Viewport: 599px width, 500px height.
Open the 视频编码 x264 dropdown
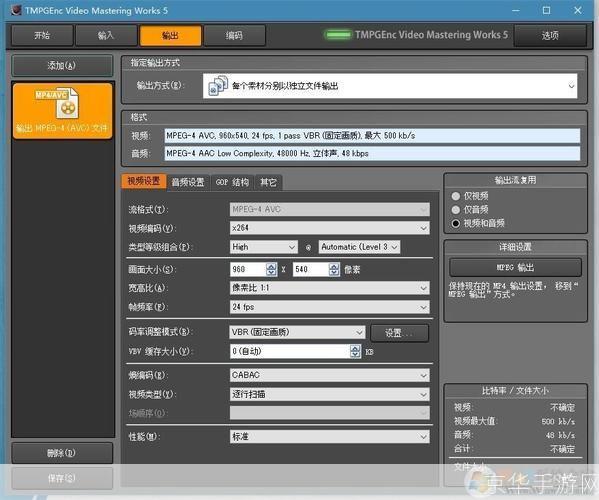(329, 228)
